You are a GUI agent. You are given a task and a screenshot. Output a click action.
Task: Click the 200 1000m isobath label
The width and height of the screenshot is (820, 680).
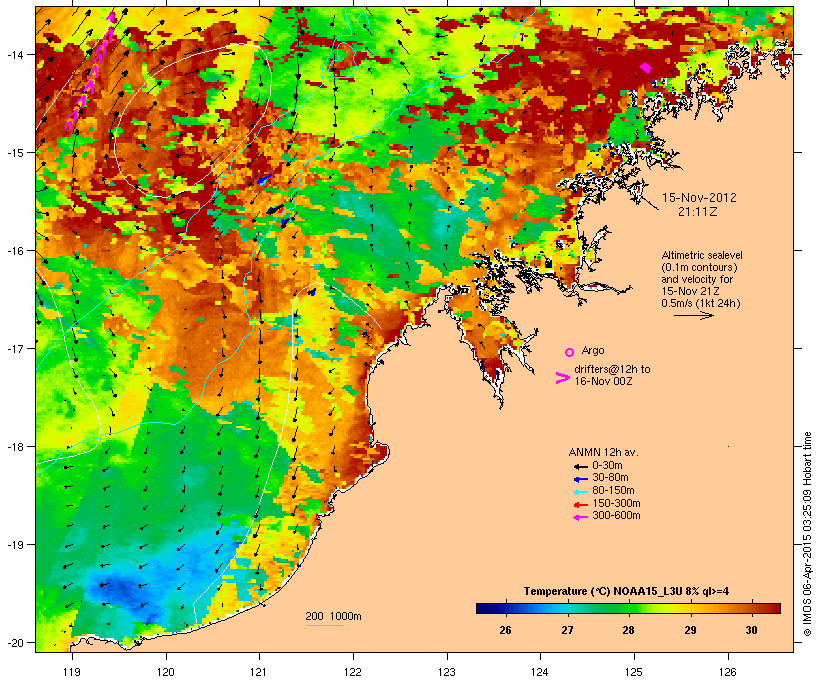333,616
